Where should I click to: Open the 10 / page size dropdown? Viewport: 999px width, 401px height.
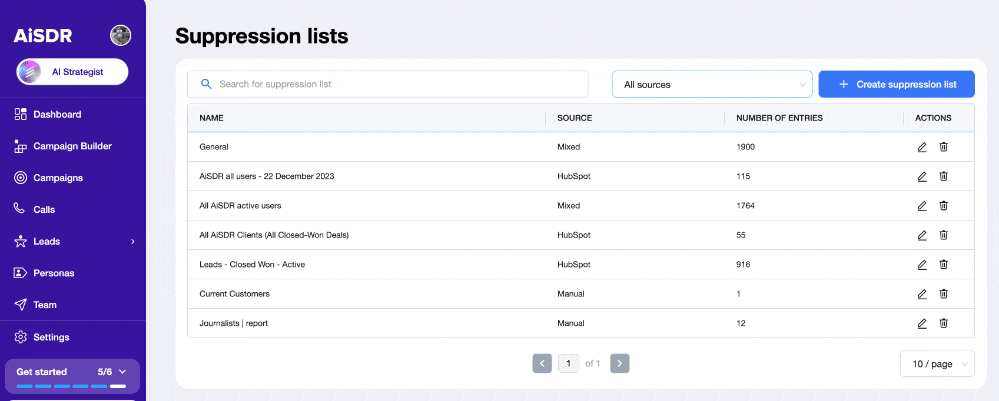coord(936,364)
